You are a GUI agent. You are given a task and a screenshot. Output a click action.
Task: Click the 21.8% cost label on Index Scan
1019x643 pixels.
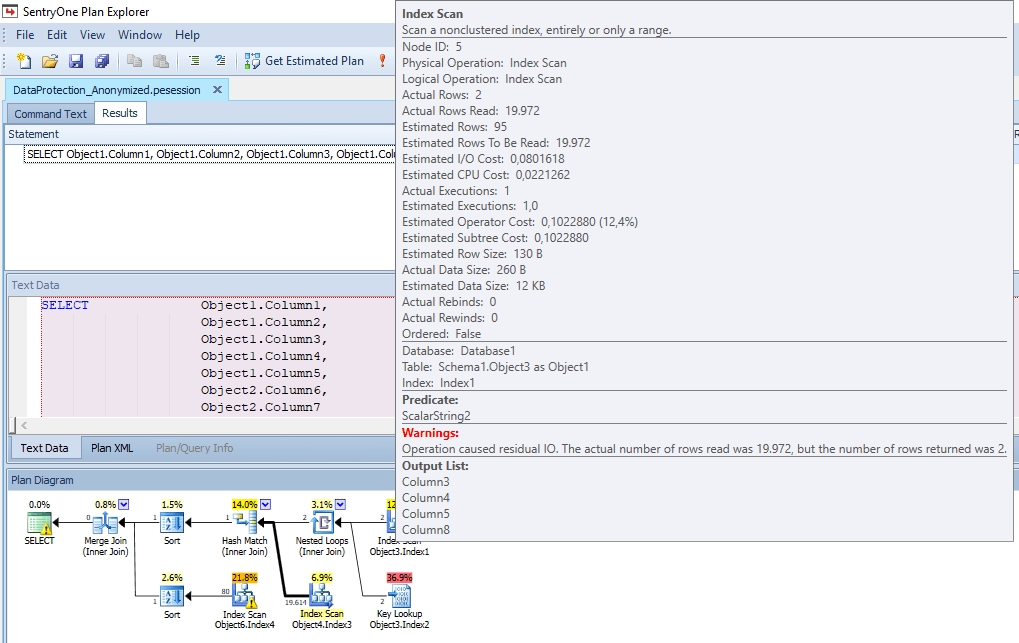(x=244, y=577)
